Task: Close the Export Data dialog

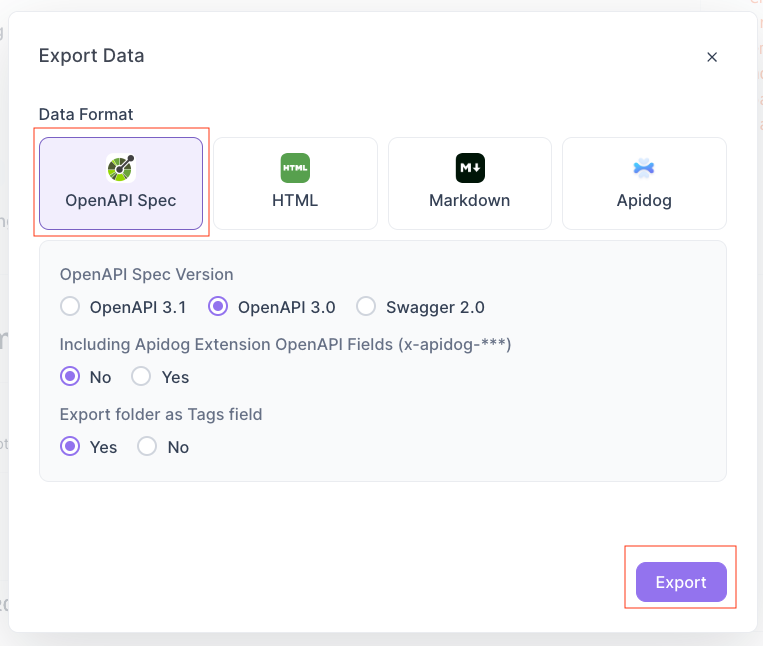Action: tap(712, 57)
